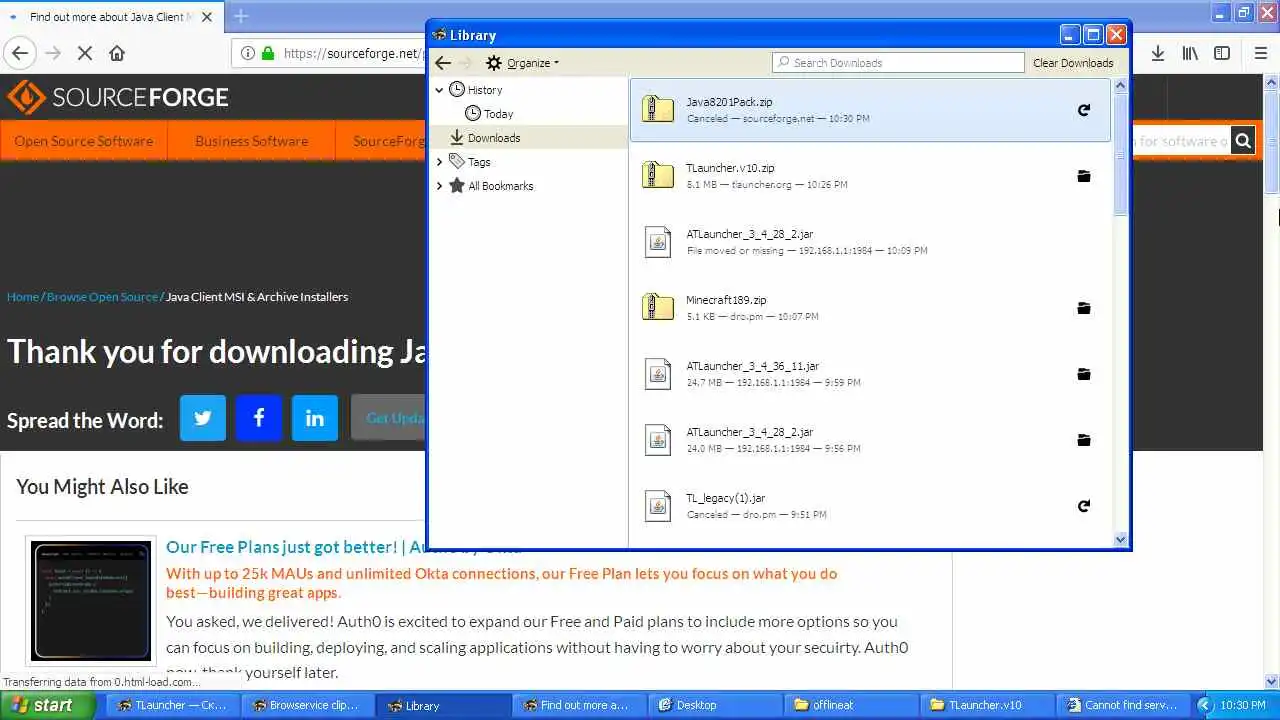Click the ATLauncher_3_4_36_11.jar file icon
Screen dimensions: 1280x720
(x=658, y=373)
